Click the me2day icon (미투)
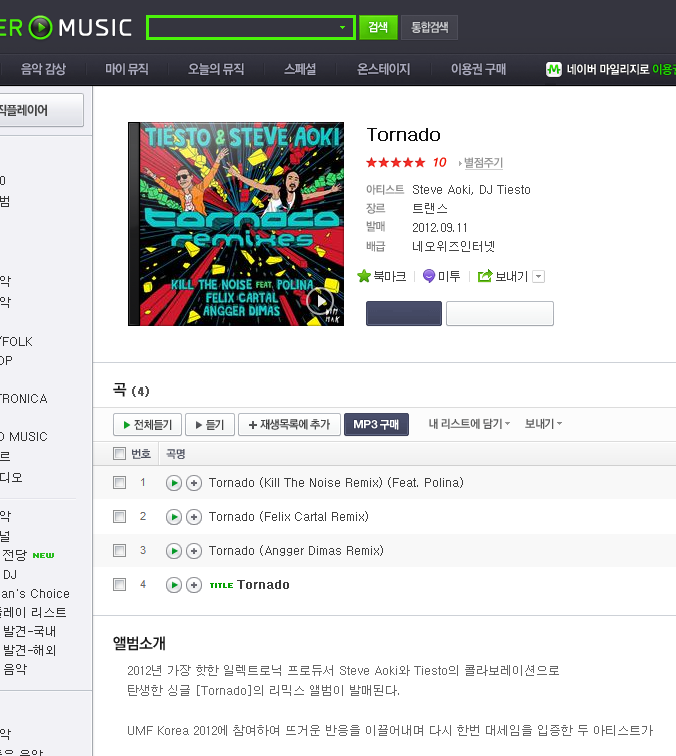This screenshot has height=756, width=676. pyautogui.click(x=429, y=276)
